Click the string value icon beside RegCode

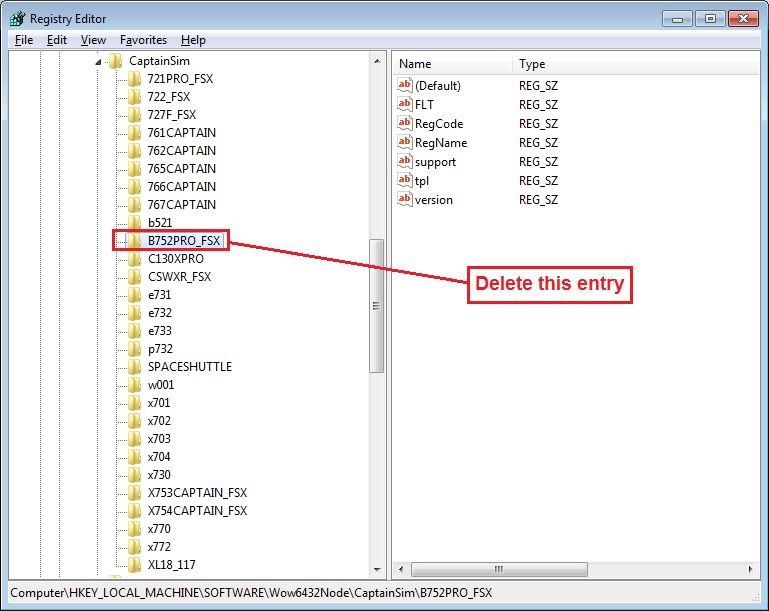404,124
